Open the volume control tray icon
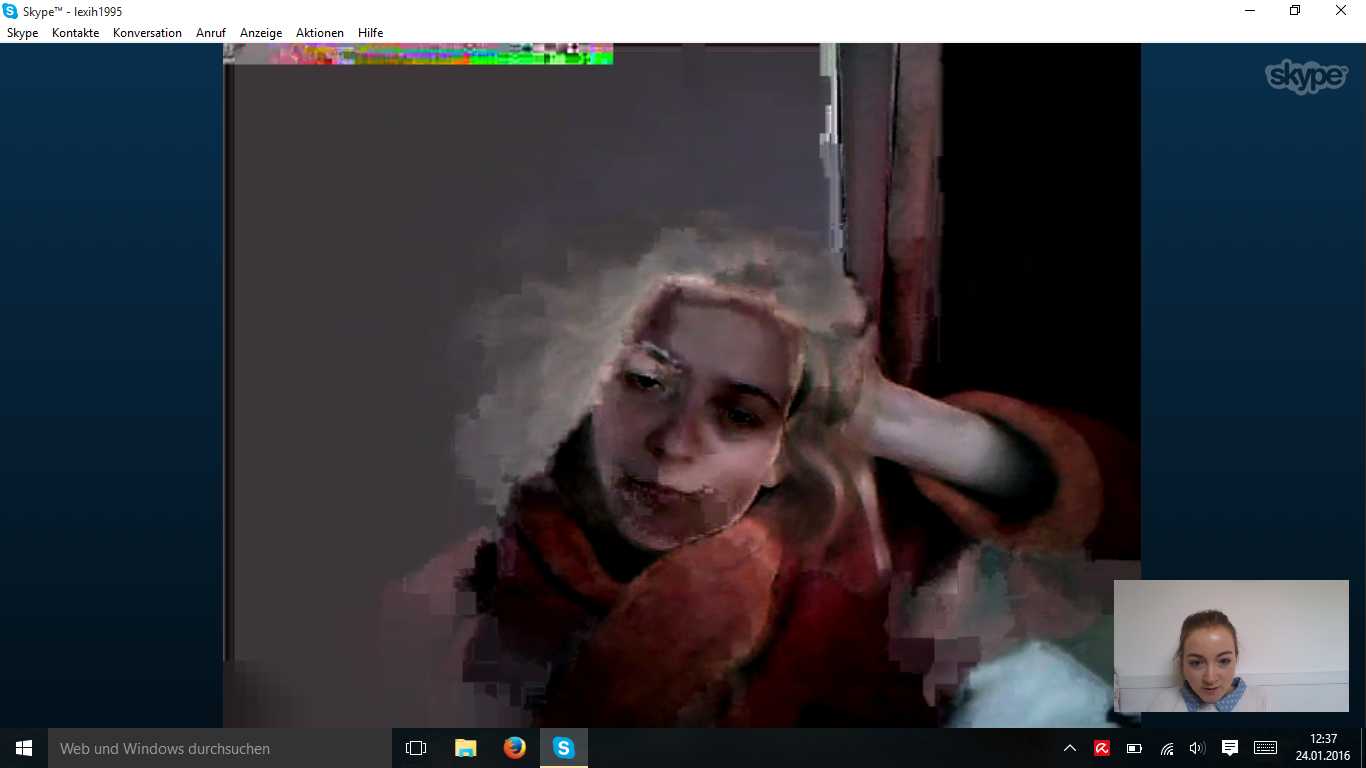1366x768 pixels. click(x=1197, y=748)
